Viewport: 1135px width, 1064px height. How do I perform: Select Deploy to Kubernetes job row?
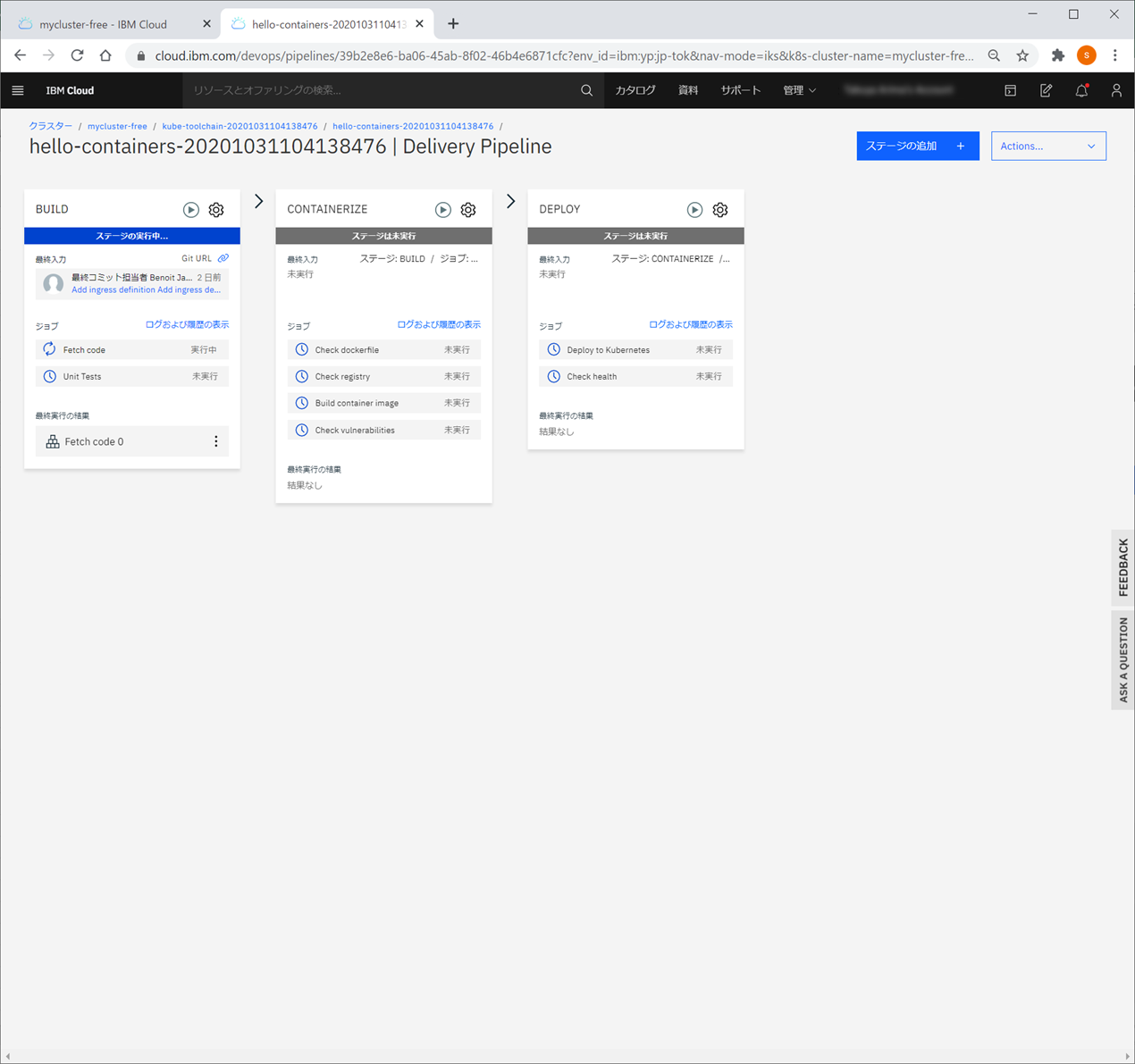635,349
